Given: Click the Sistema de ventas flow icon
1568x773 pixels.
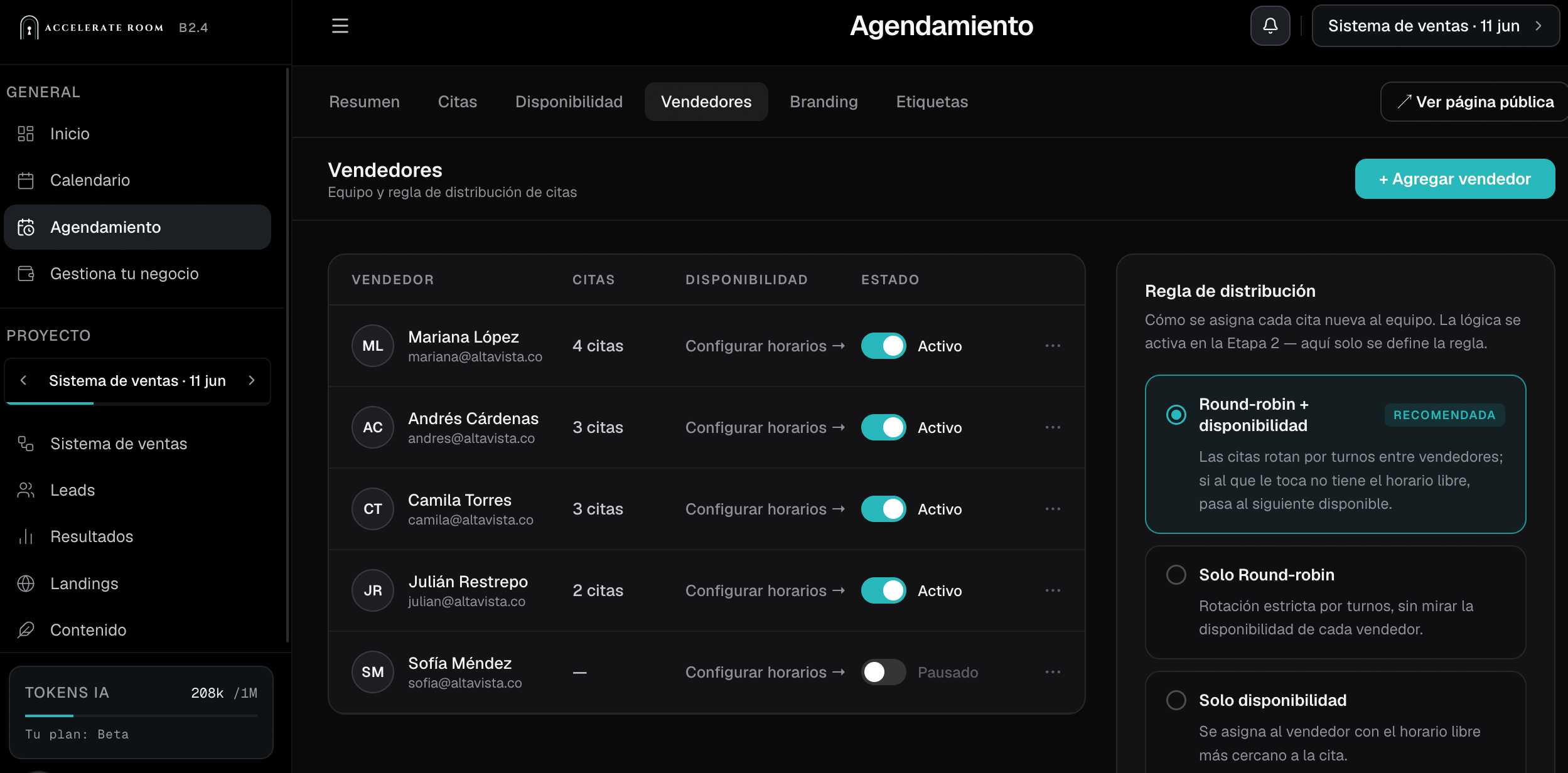Looking at the screenshot, I should [26, 444].
